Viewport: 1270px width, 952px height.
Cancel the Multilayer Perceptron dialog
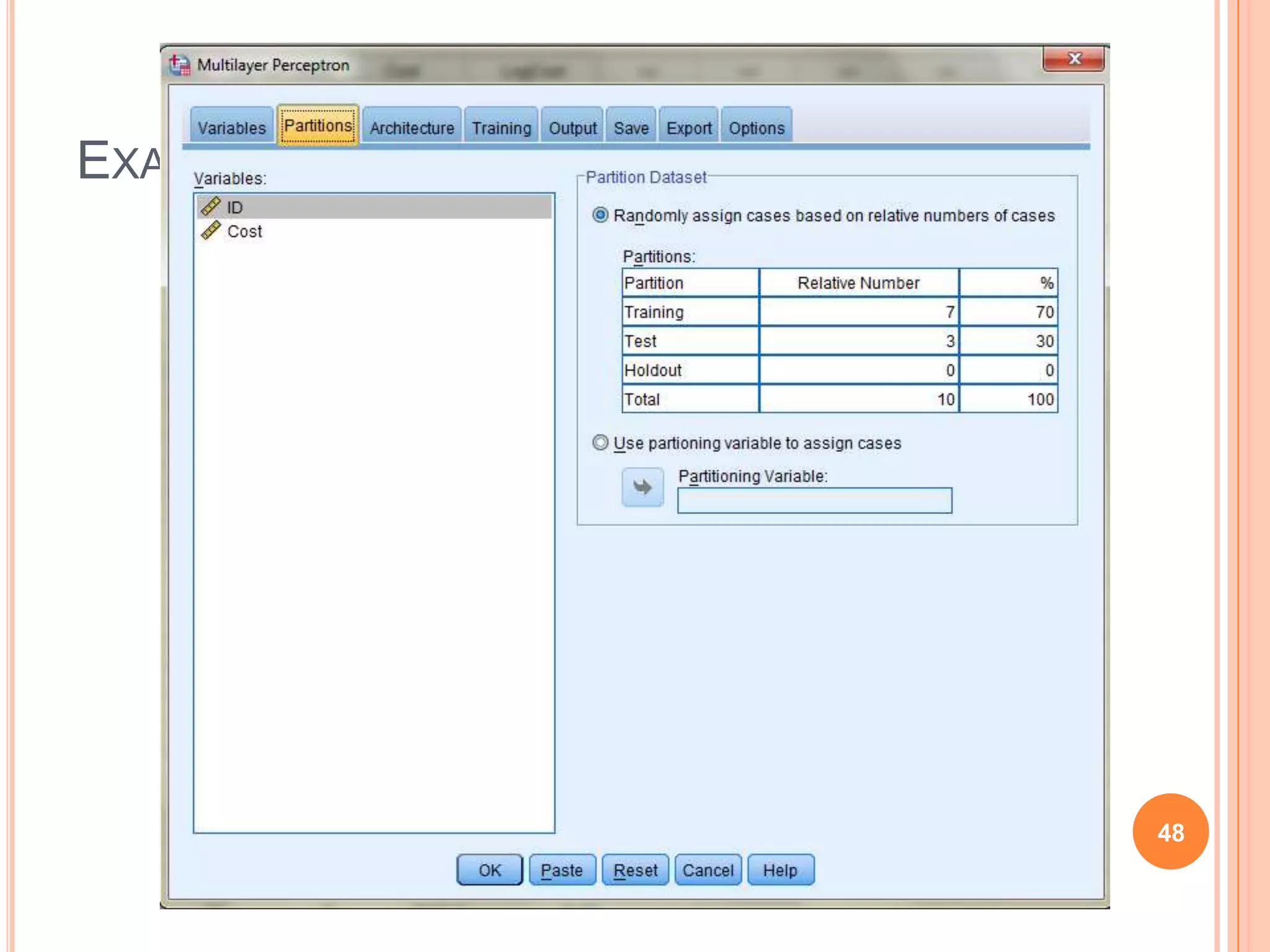point(708,870)
